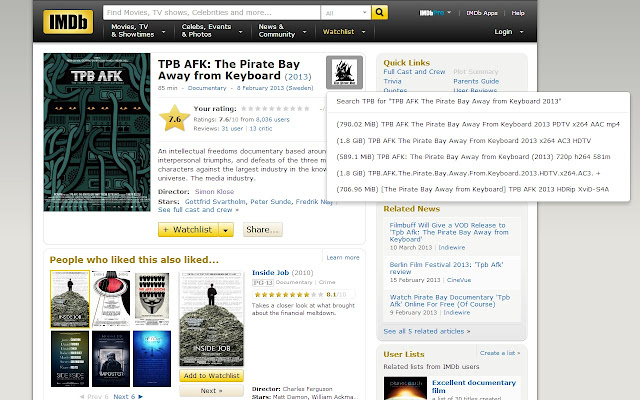Focus the Find Movies search field

click(211, 12)
